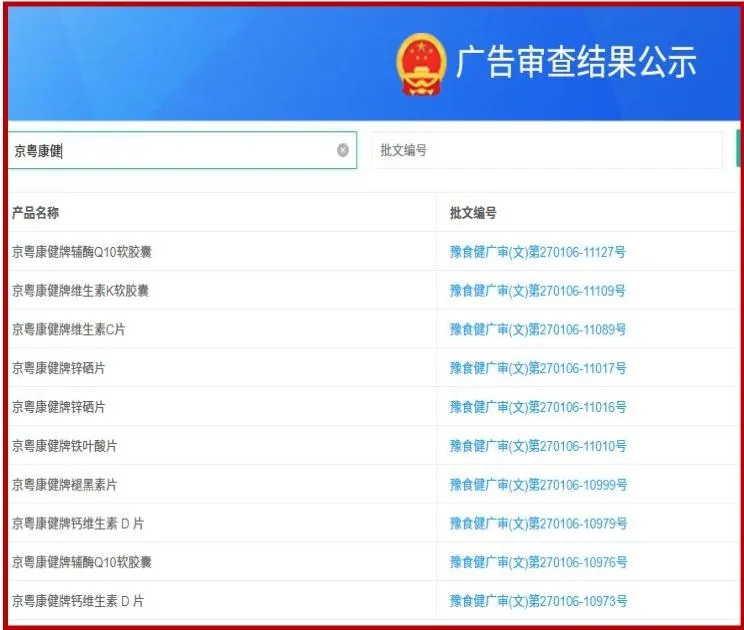Open approval link ending 10973号
The image size is (744, 630).
click(539, 601)
